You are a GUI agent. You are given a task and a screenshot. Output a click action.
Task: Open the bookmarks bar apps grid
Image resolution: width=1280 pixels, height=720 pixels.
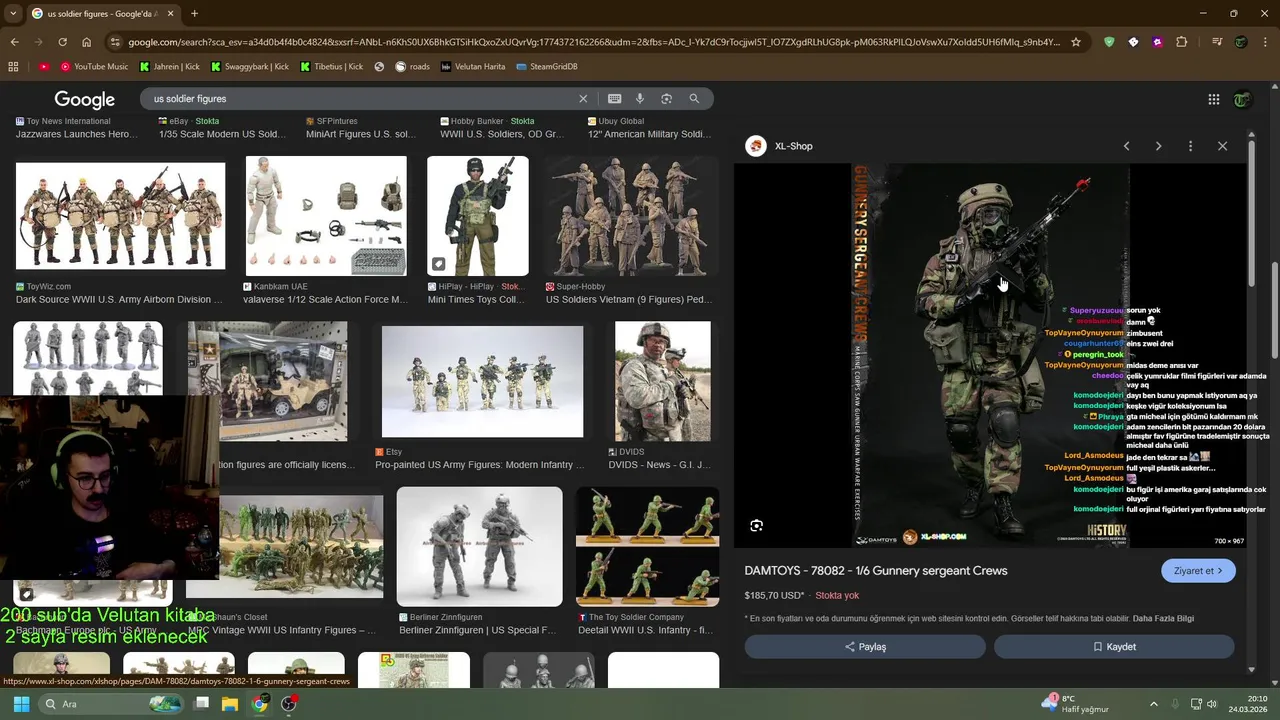click(x=13, y=67)
